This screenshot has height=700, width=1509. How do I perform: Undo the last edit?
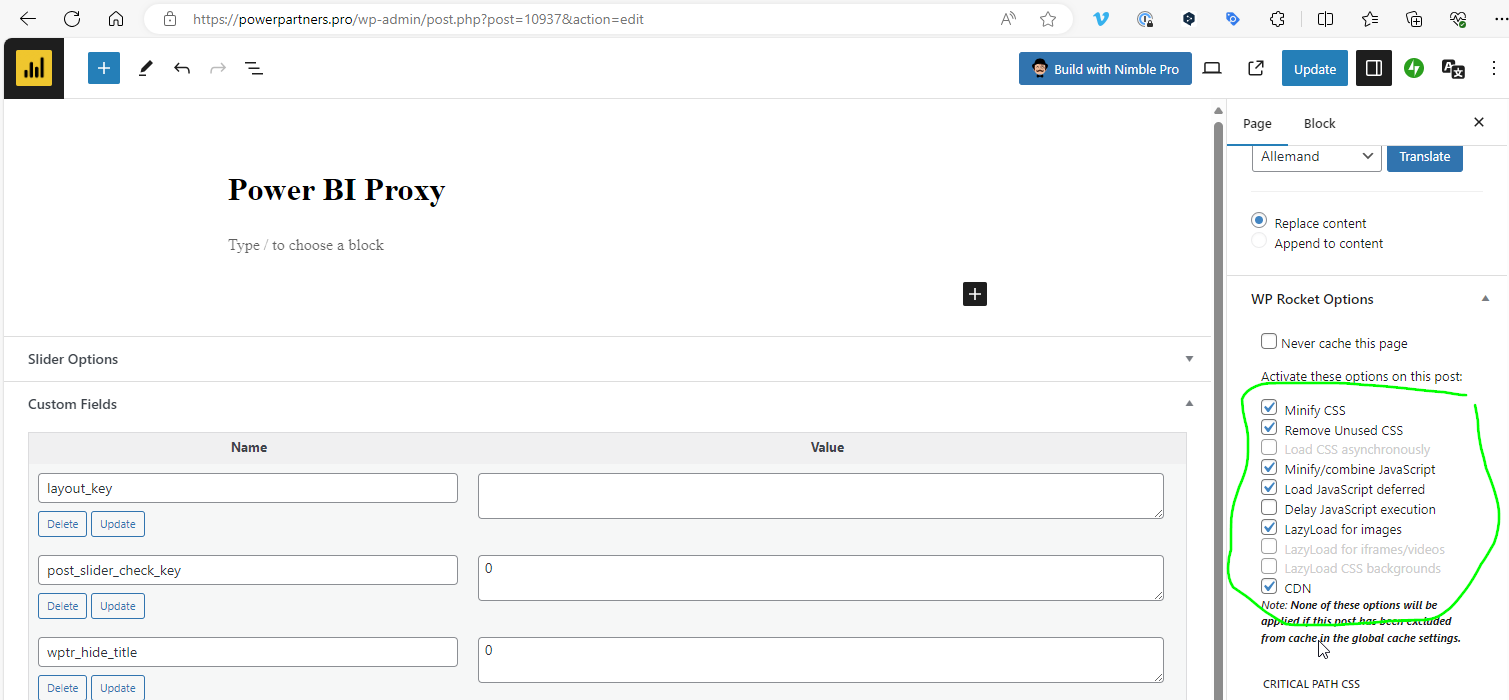pyautogui.click(x=182, y=68)
